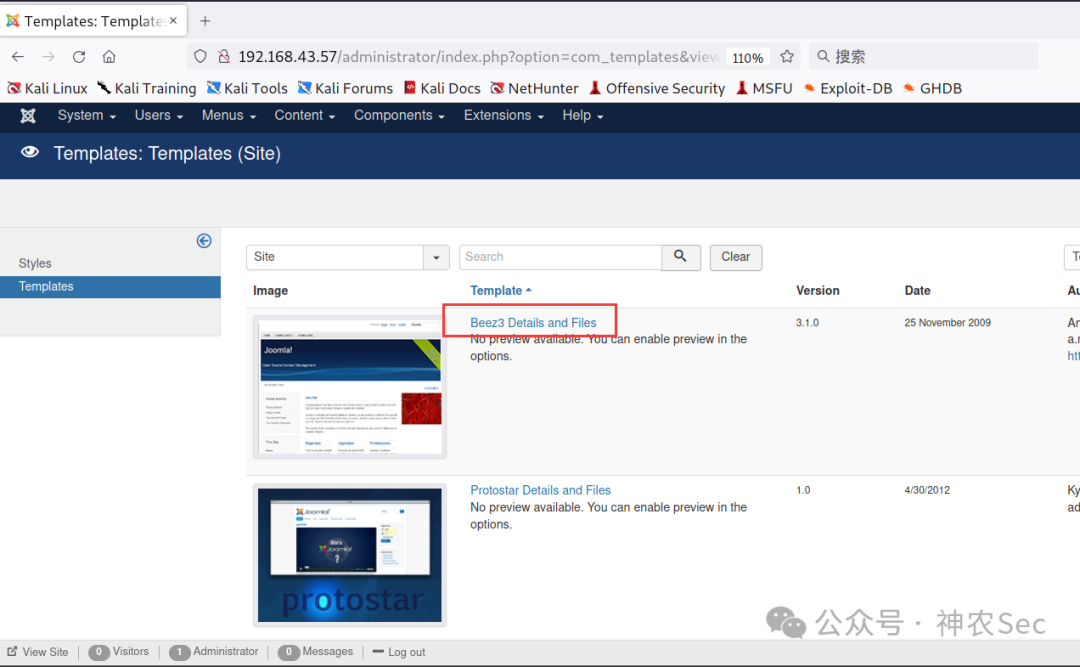This screenshot has width=1080, height=667.
Task: Open the Menus dropdown menu
Action: 229,116
